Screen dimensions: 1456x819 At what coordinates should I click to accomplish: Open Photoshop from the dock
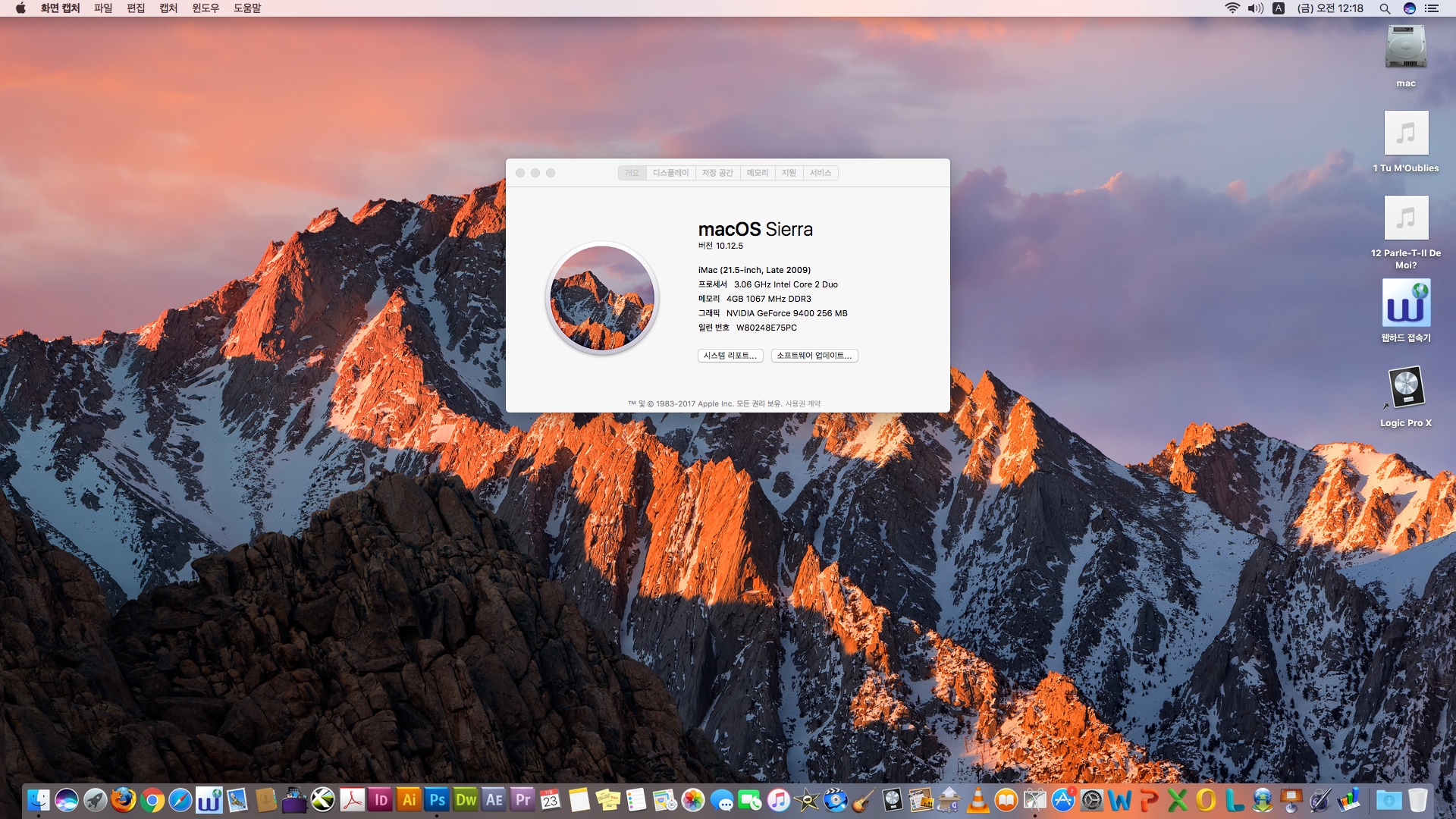[438, 800]
